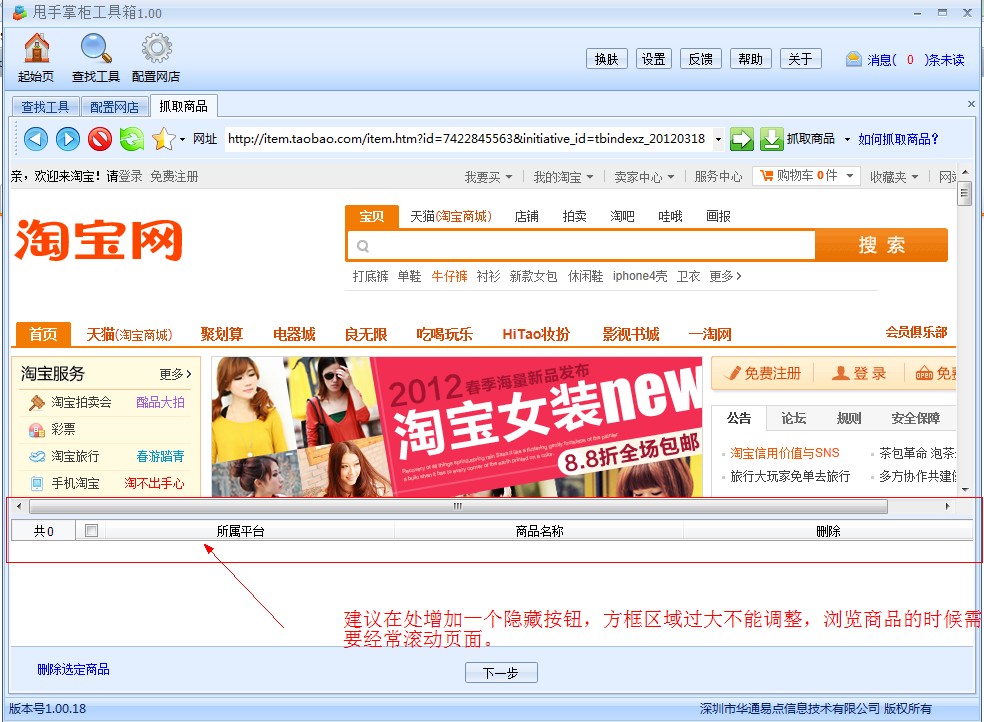
Task: Close the tab panel with the small x
Action: [x=971, y=104]
